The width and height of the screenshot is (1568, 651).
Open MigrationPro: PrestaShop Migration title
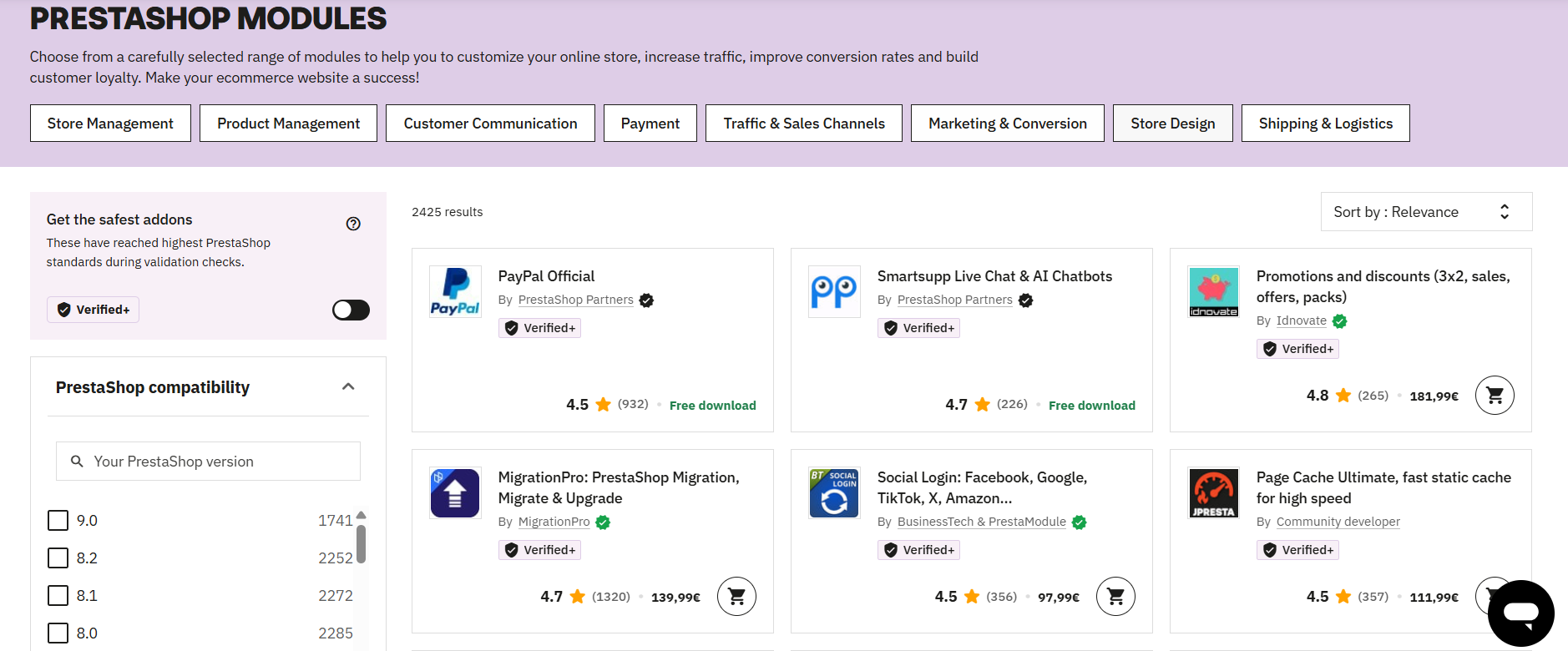(x=619, y=487)
